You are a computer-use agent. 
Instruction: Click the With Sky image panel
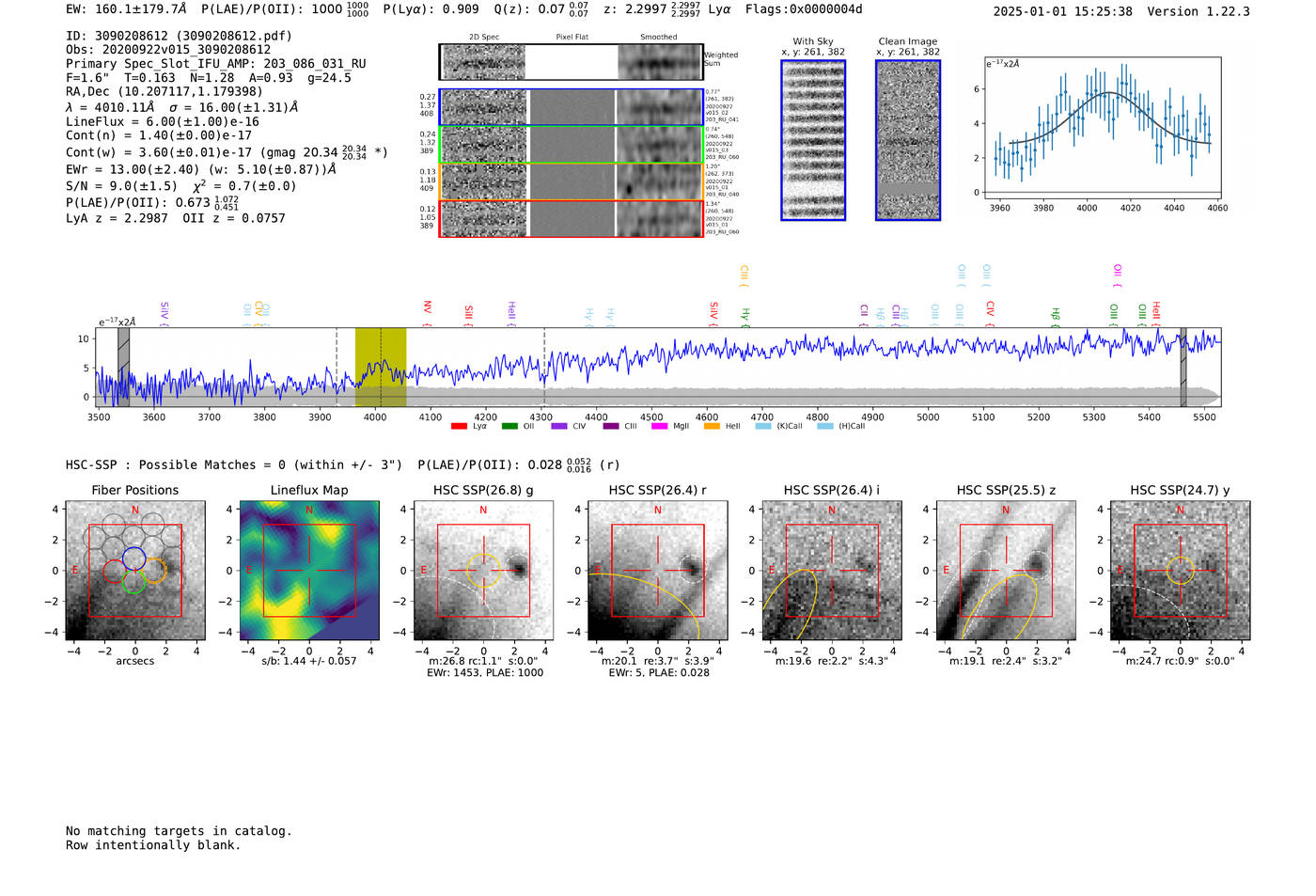813,140
